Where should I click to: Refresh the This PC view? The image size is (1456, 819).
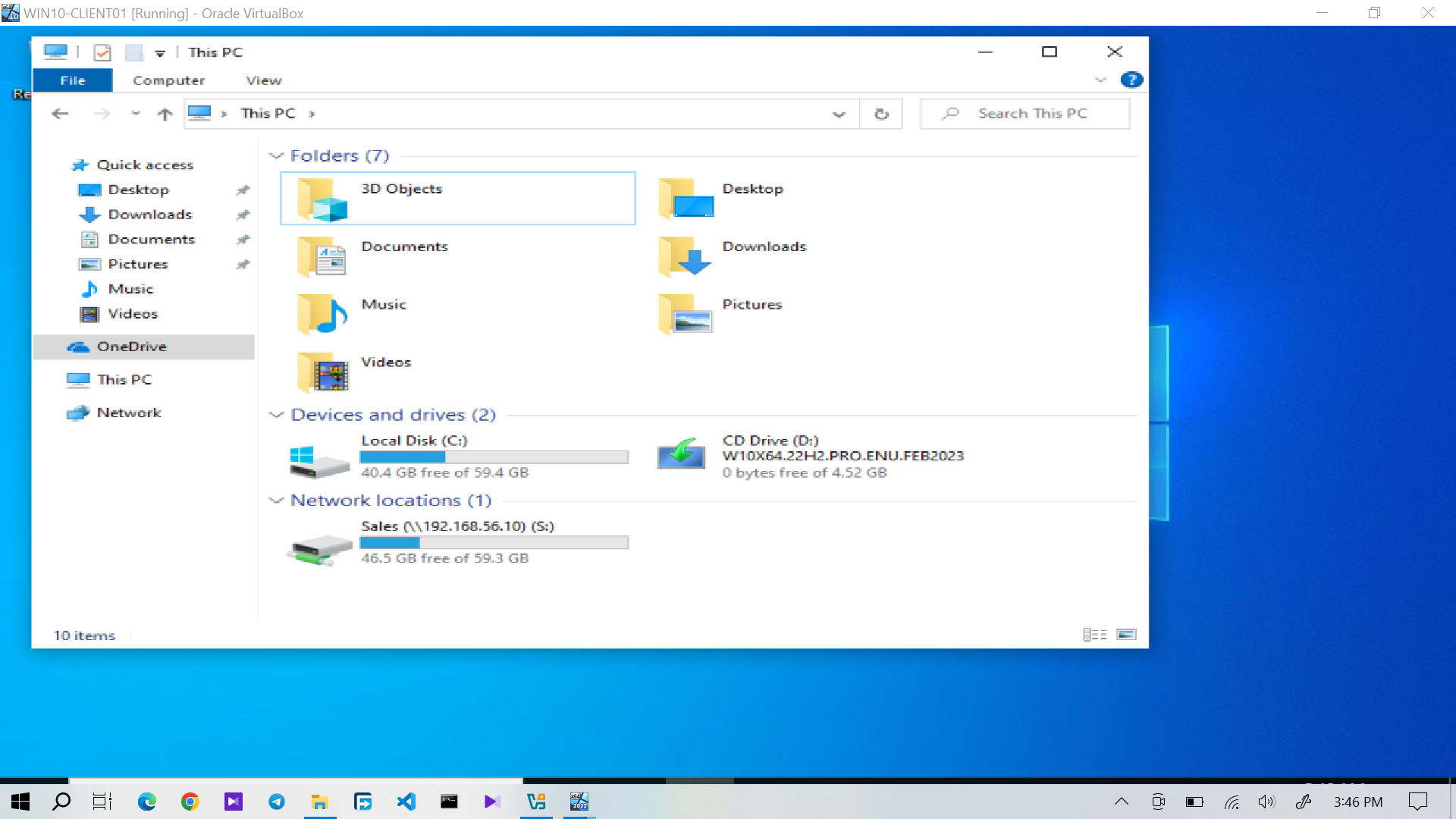point(881,114)
